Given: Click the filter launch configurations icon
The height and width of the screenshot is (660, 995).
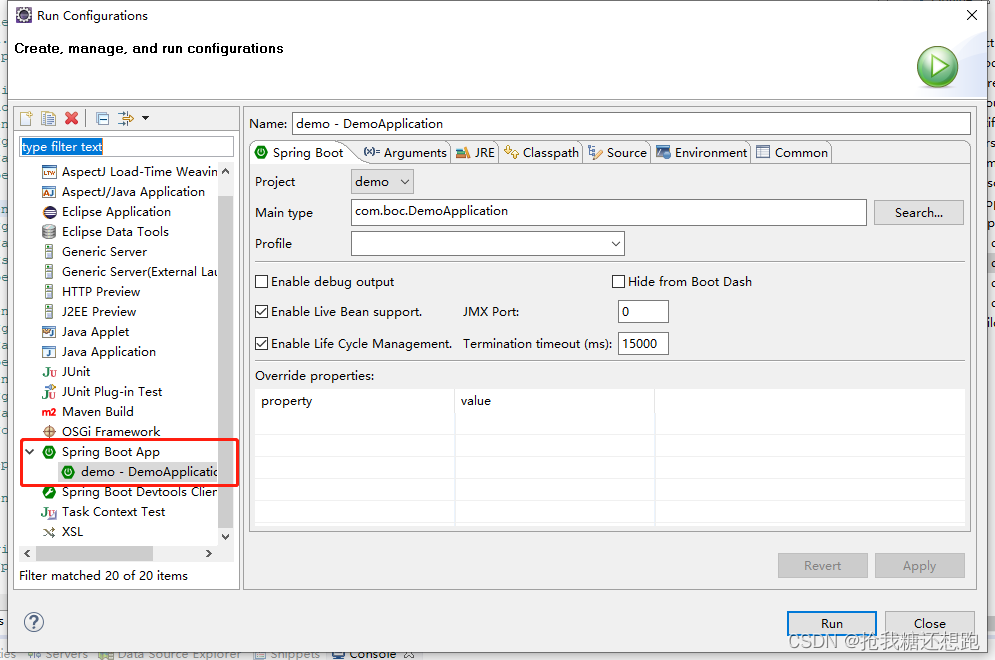Looking at the screenshot, I should [x=126, y=118].
